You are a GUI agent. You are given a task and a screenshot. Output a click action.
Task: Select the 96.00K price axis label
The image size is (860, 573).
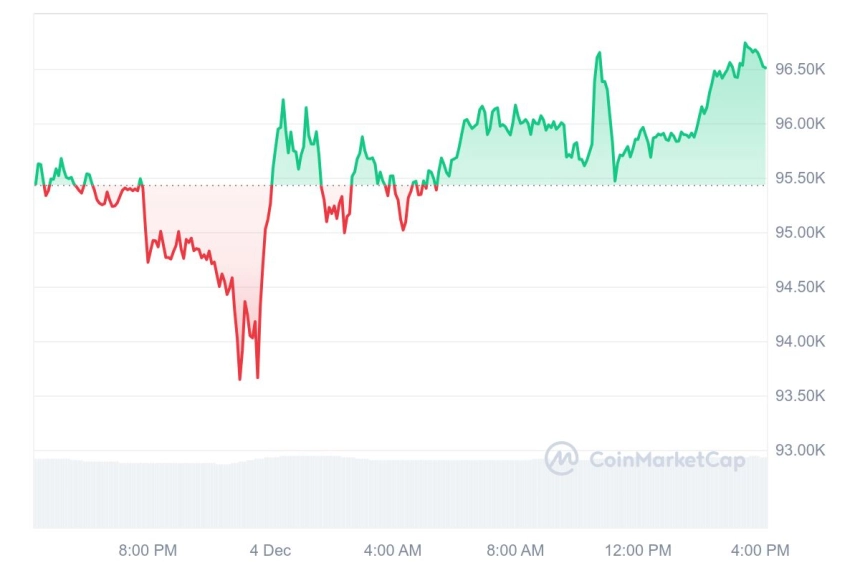[800, 123]
